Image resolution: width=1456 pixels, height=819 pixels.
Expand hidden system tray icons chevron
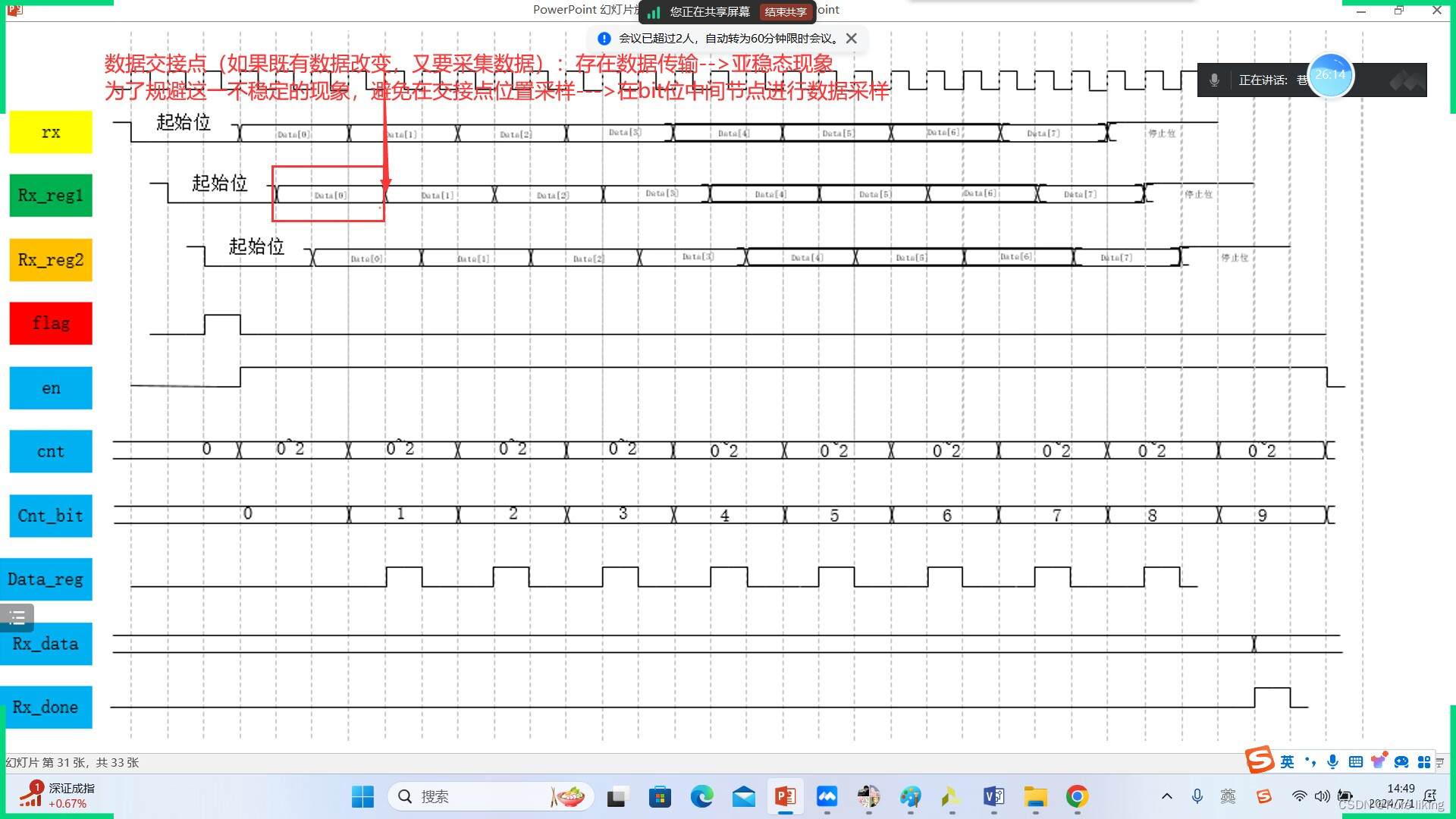tap(1167, 796)
